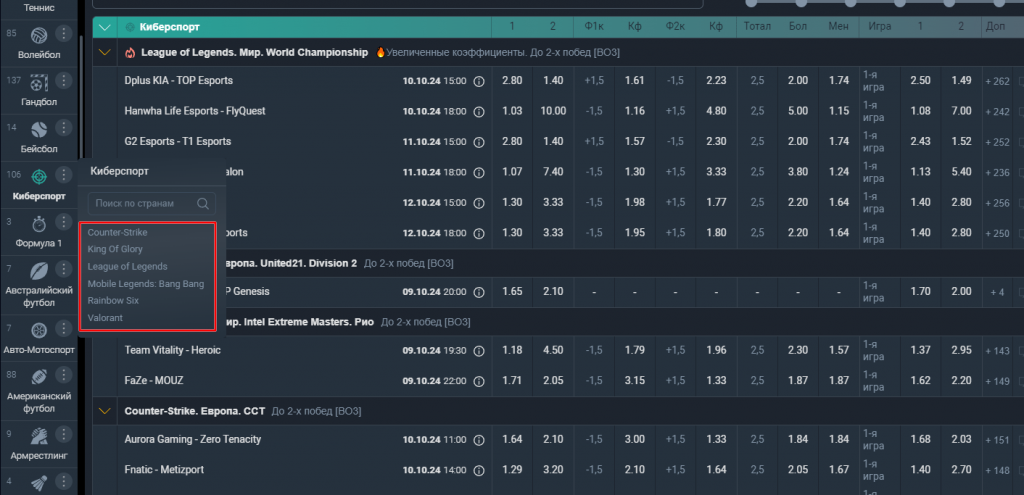1024x495 pixels.
Task: Open the Австралийский футбол icon
Action: (39, 270)
